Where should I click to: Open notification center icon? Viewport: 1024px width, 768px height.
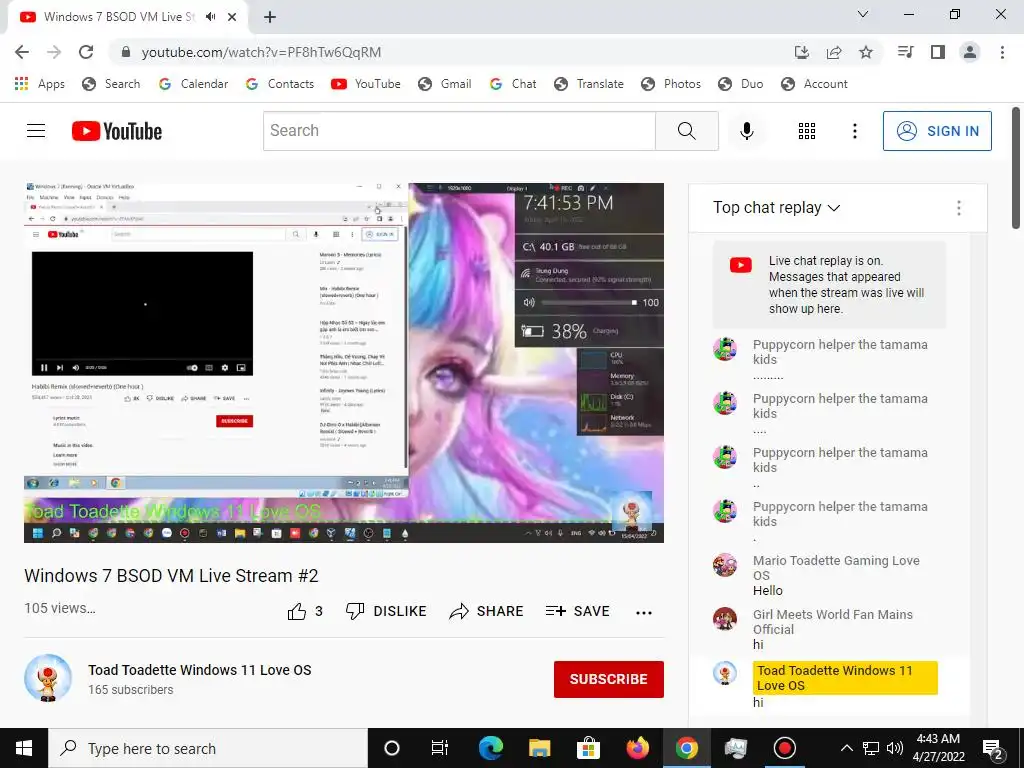[993, 749]
